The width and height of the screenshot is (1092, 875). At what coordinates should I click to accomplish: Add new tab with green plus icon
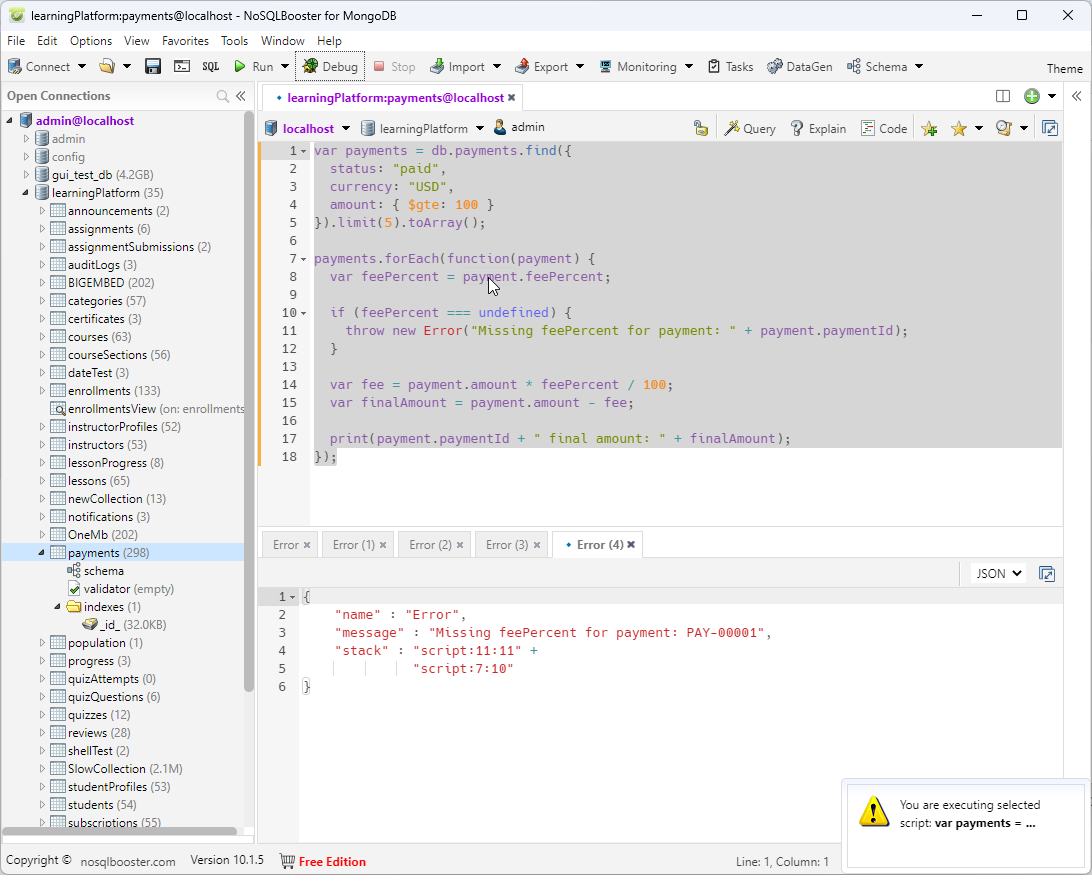(1032, 96)
